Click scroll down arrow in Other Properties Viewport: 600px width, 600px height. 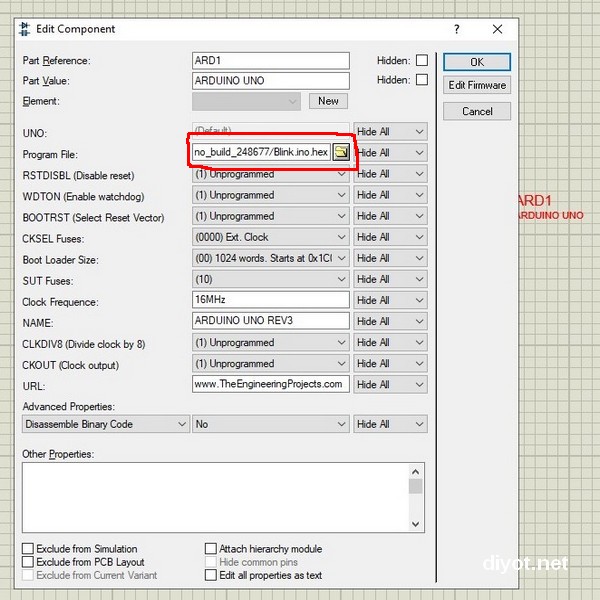(x=416, y=524)
